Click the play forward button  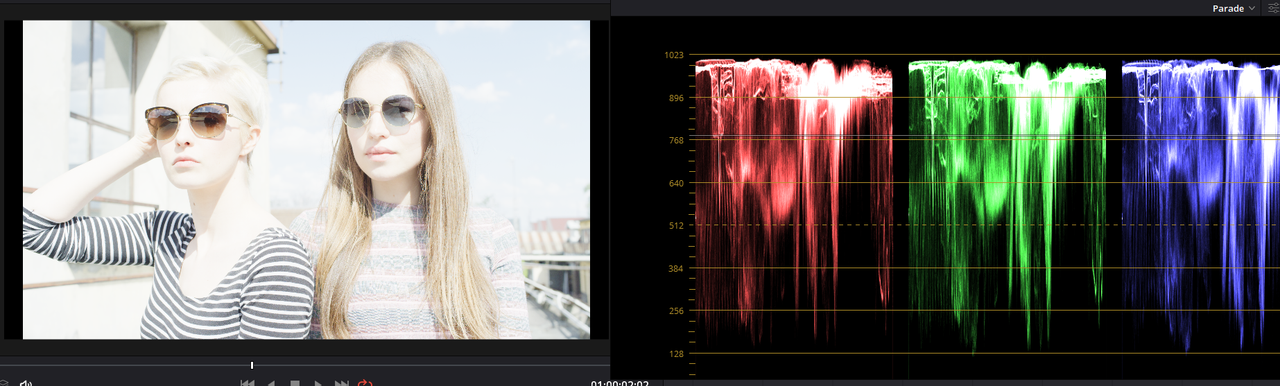(x=319, y=383)
